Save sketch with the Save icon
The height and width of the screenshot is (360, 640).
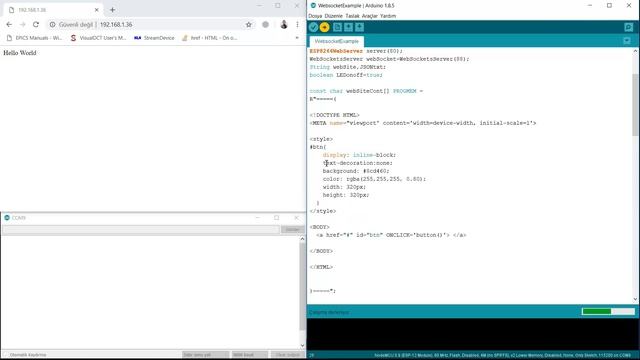360,27
